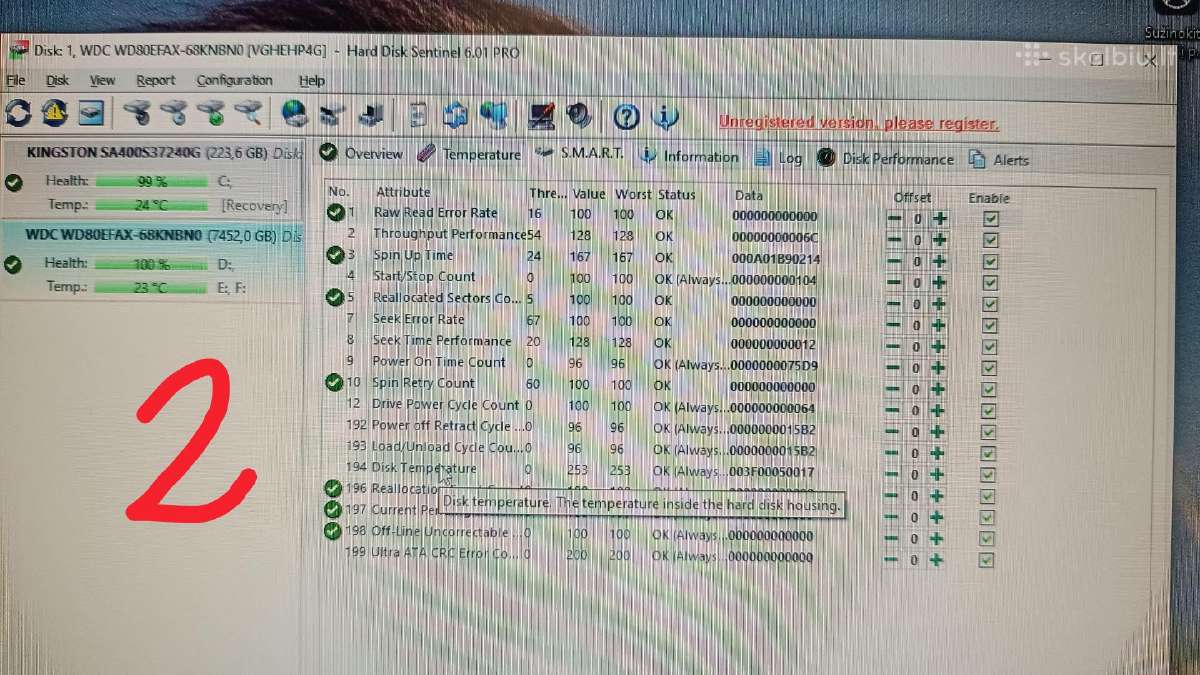This screenshot has width=1200, height=675.
Task: Toggle Enable checkbox for Power On Time Count
Action: coord(990,368)
